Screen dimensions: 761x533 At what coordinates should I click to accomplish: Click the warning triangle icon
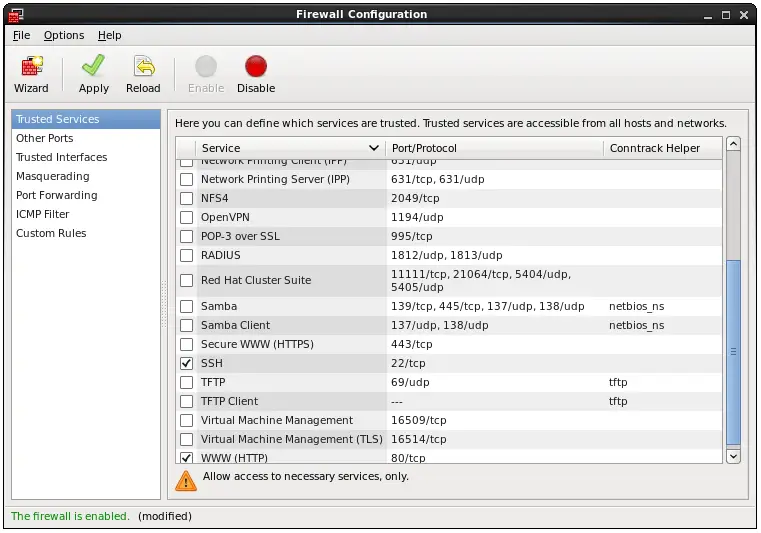point(186,481)
